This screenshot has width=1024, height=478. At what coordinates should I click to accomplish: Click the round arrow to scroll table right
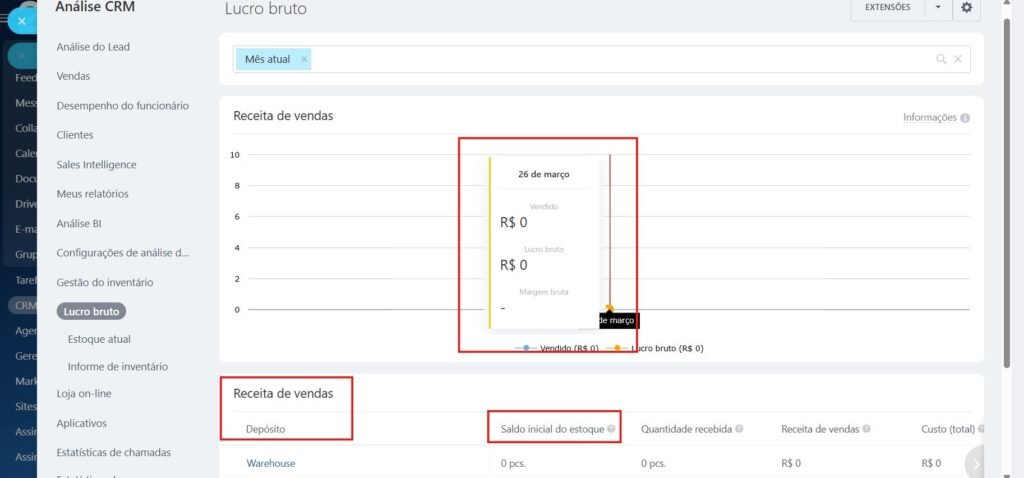click(x=976, y=464)
